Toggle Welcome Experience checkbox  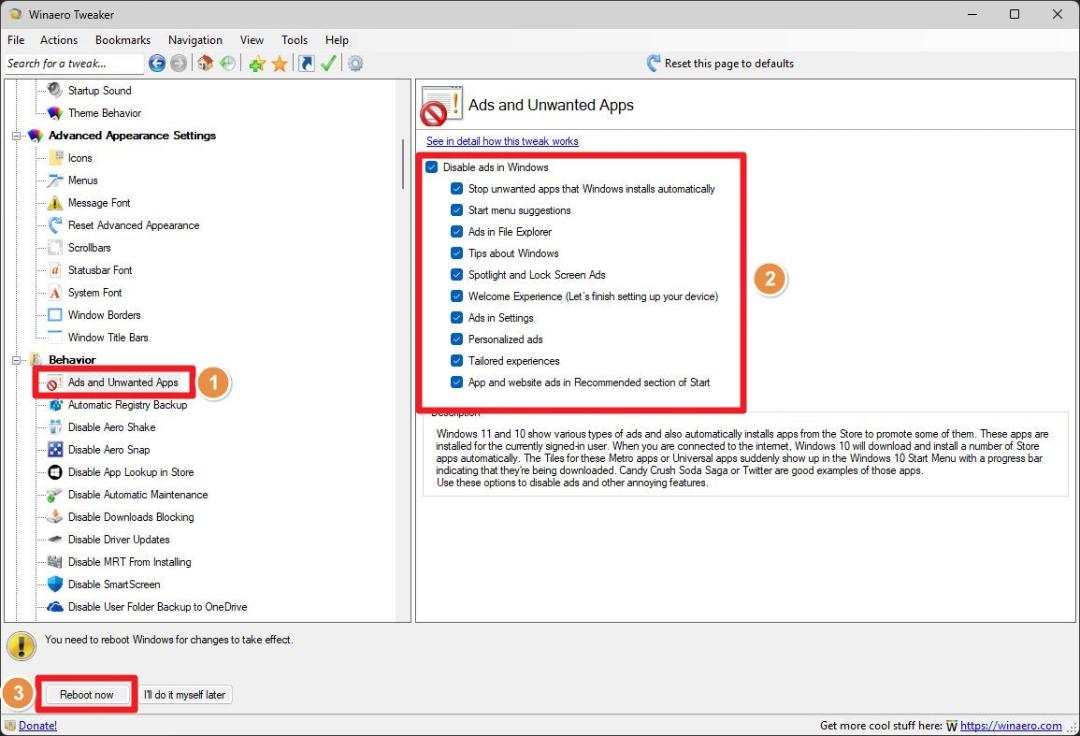[457, 296]
